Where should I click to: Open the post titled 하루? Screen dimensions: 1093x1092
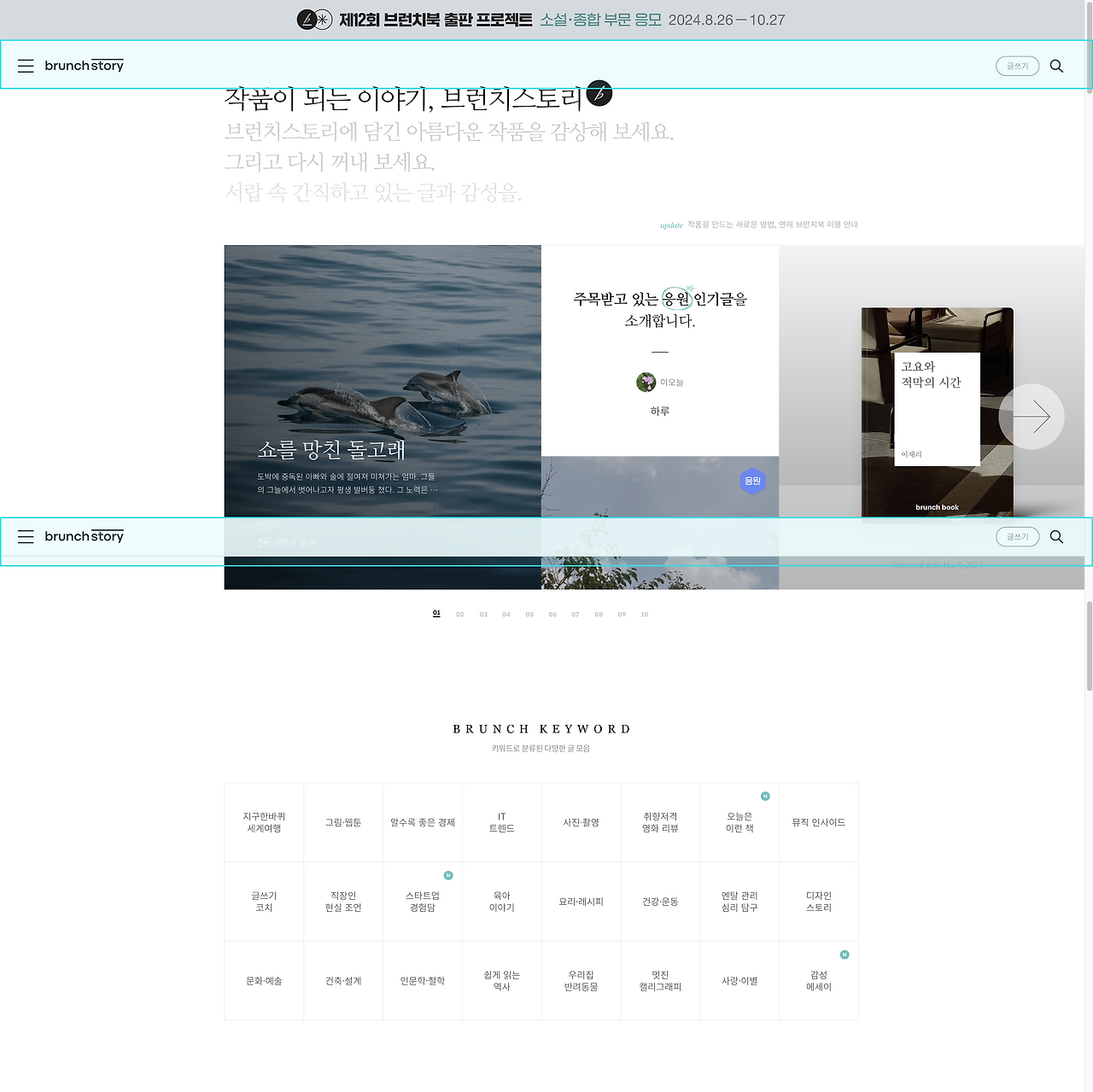point(660,411)
